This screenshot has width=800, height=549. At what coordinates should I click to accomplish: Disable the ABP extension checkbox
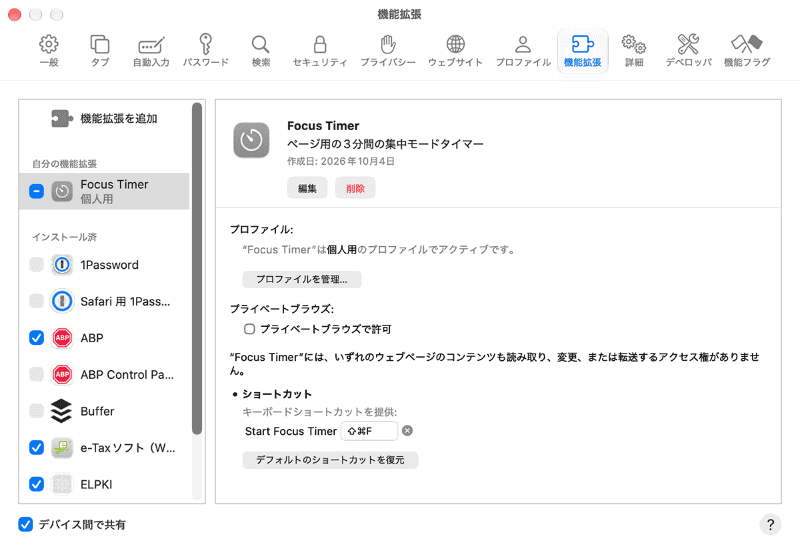click(36, 338)
